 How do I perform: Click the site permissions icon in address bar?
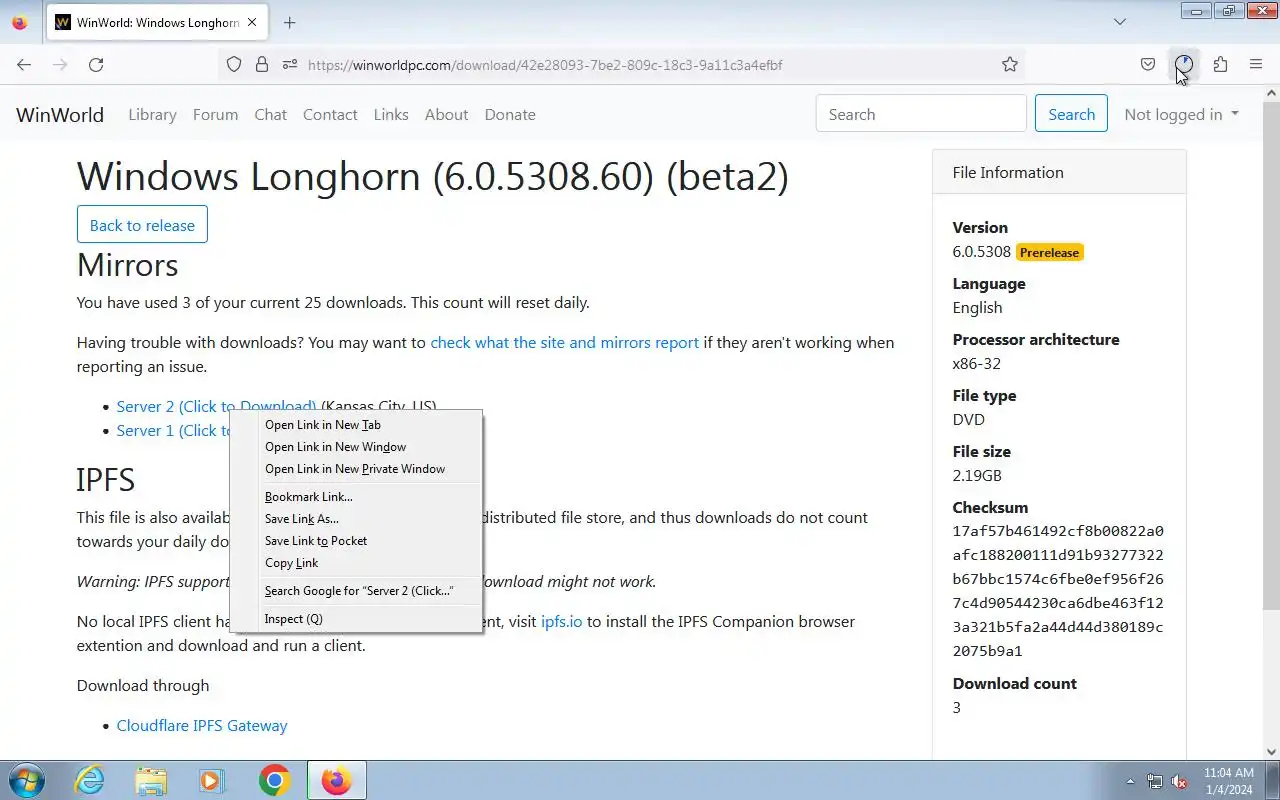[x=290, y=65]
